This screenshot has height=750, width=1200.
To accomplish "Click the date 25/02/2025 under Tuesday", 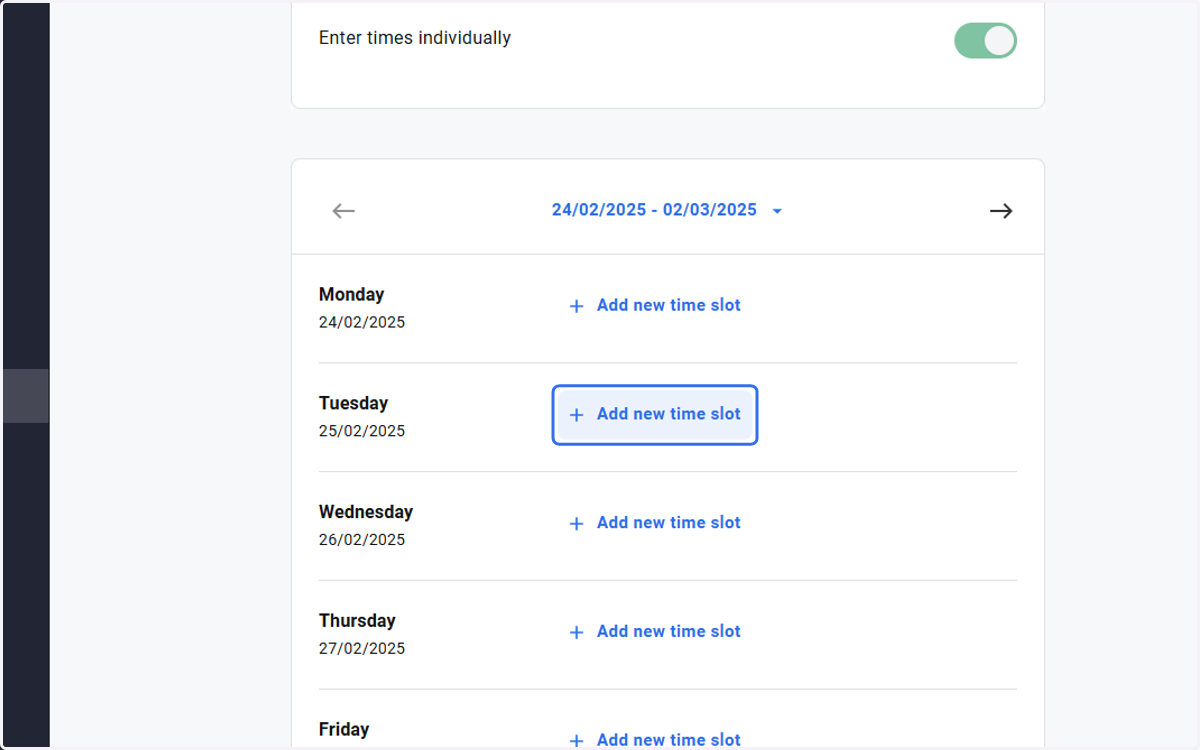I will point(362,431).
